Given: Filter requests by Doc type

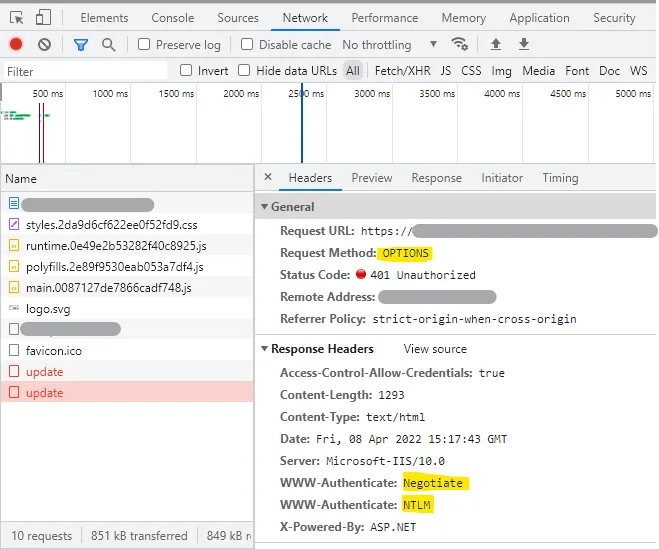Looking at the screenshot, I should (x=609, y=71).
